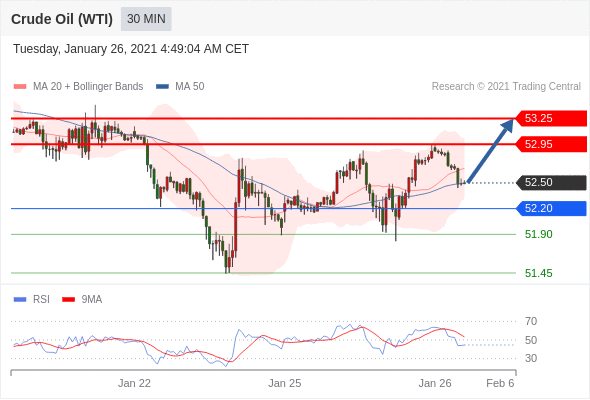The width and height of the screenshot is (590, 400).
Task: Click the Jan 26 date label
Action: tap(435, 383)
